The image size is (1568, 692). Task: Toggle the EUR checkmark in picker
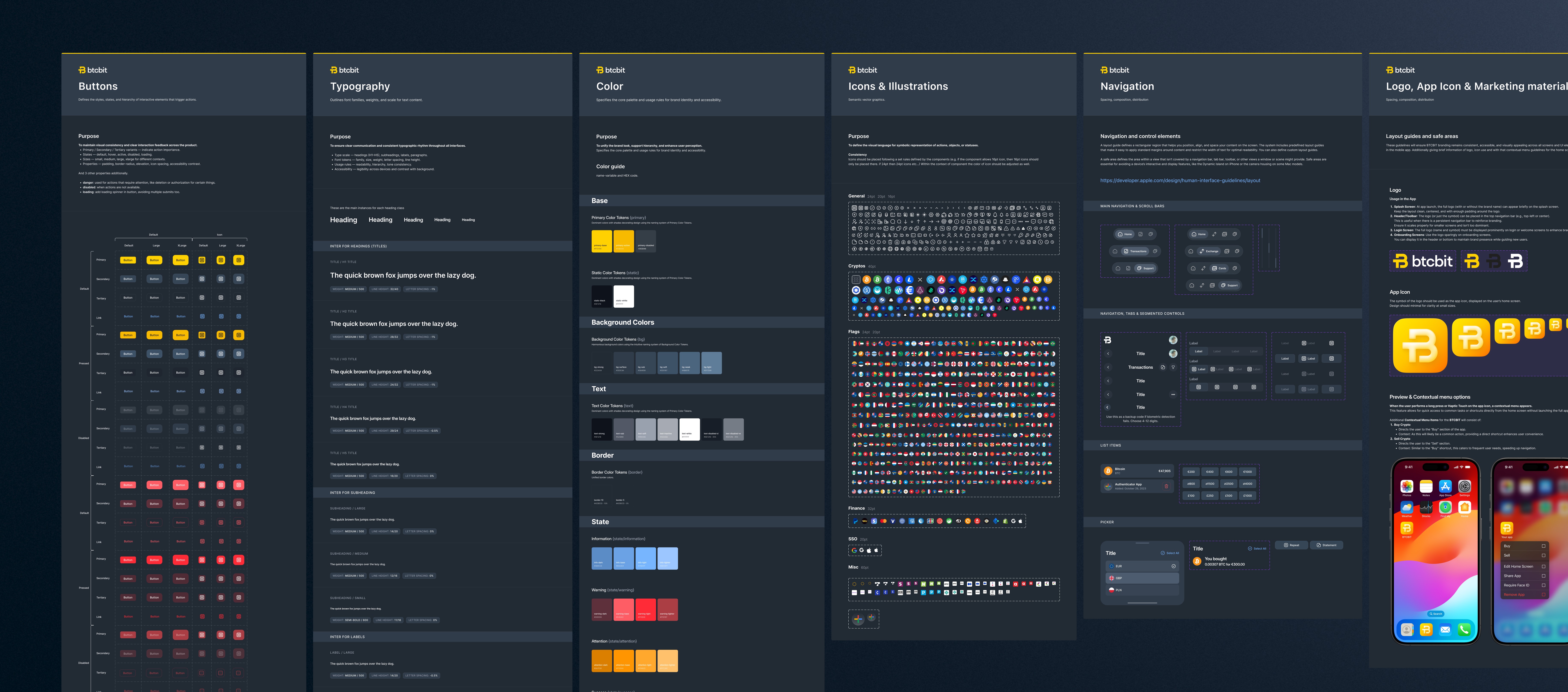pos(1174,566)
